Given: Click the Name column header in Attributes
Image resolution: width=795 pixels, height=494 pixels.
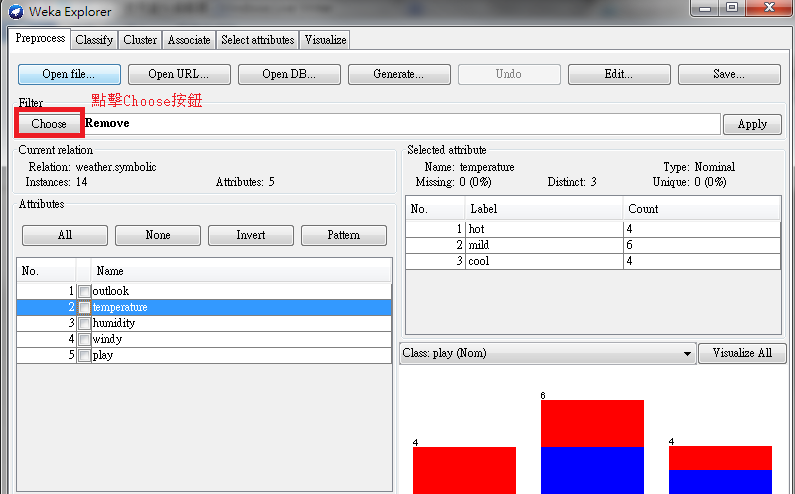Looking at the screenshot, I should [241, 271].
